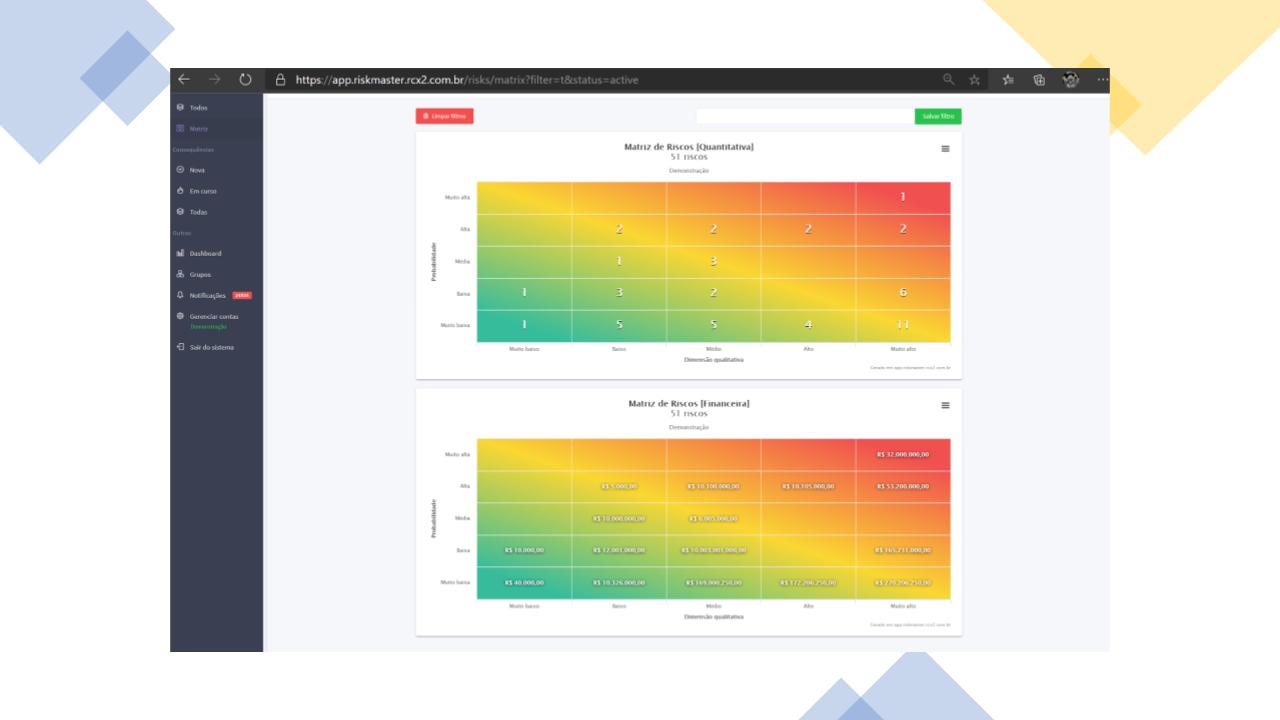
Task: Click Quantitativa cell Alta / Alto showing 2
Action: [x=808, y=230]
